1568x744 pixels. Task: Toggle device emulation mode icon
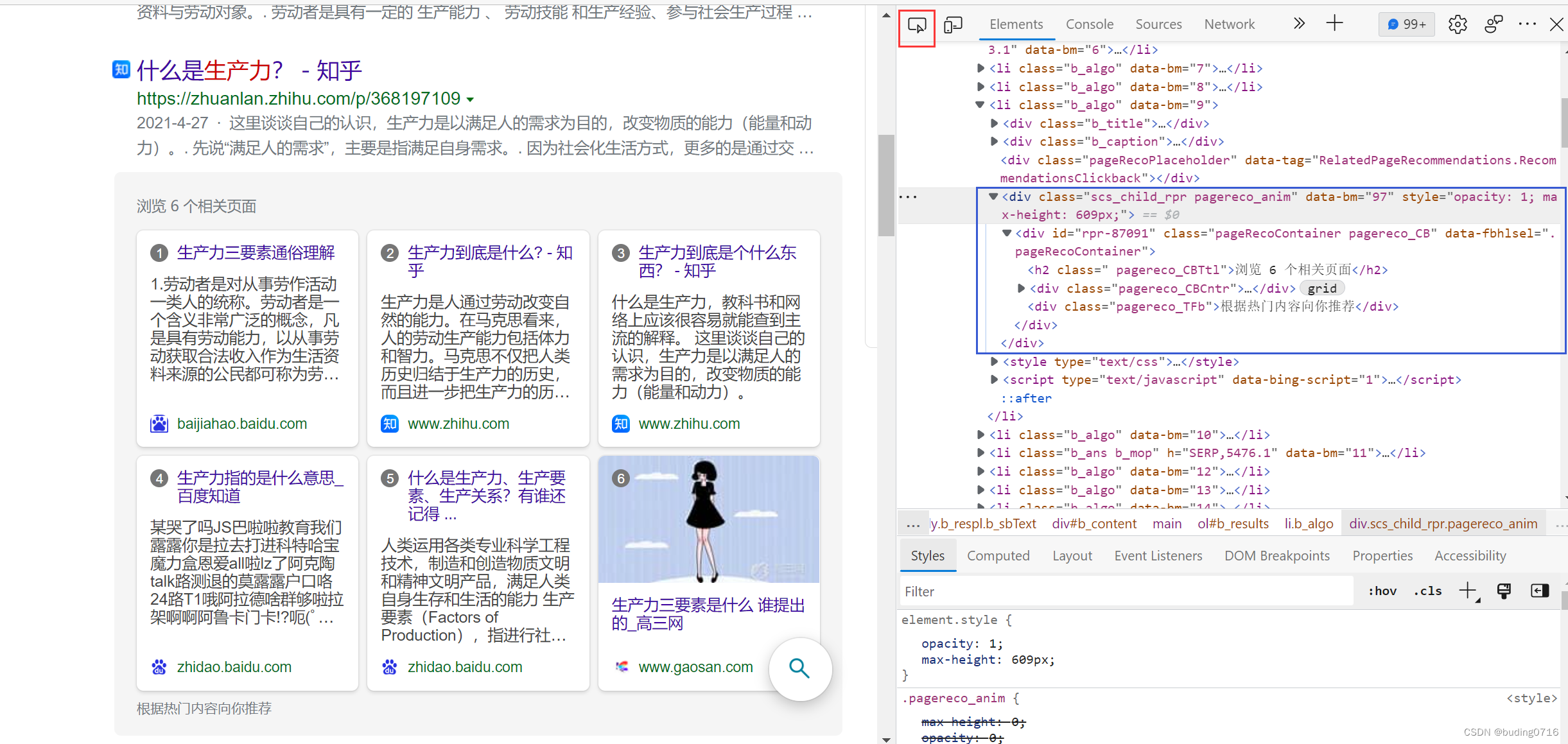(953, 25)
